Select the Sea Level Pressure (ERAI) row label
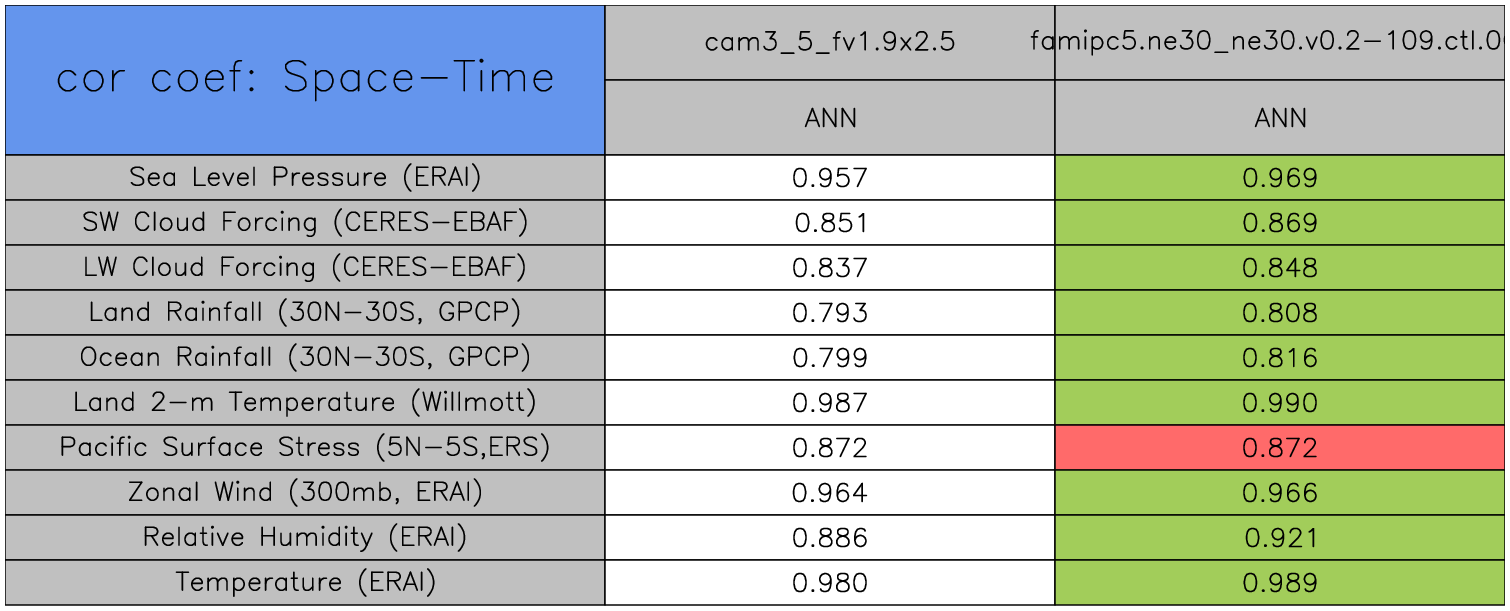 305,177
